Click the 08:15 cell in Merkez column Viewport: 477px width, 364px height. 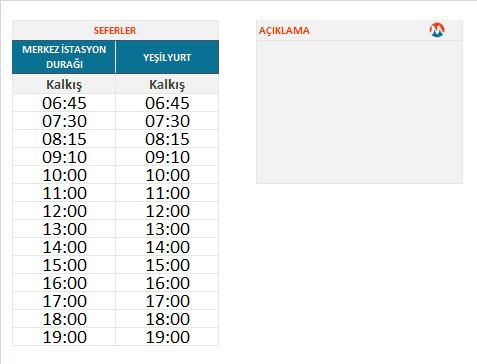click(64, 139)
